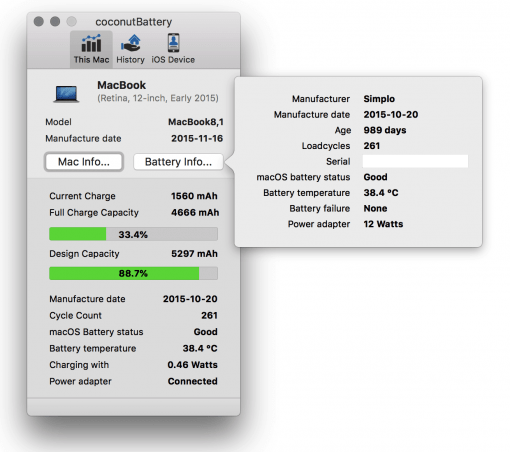Click the 989 days age value

click(385, 130)
